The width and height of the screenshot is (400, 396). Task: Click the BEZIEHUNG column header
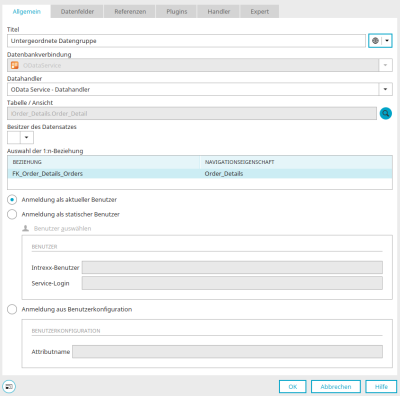[x=104, y=162]
